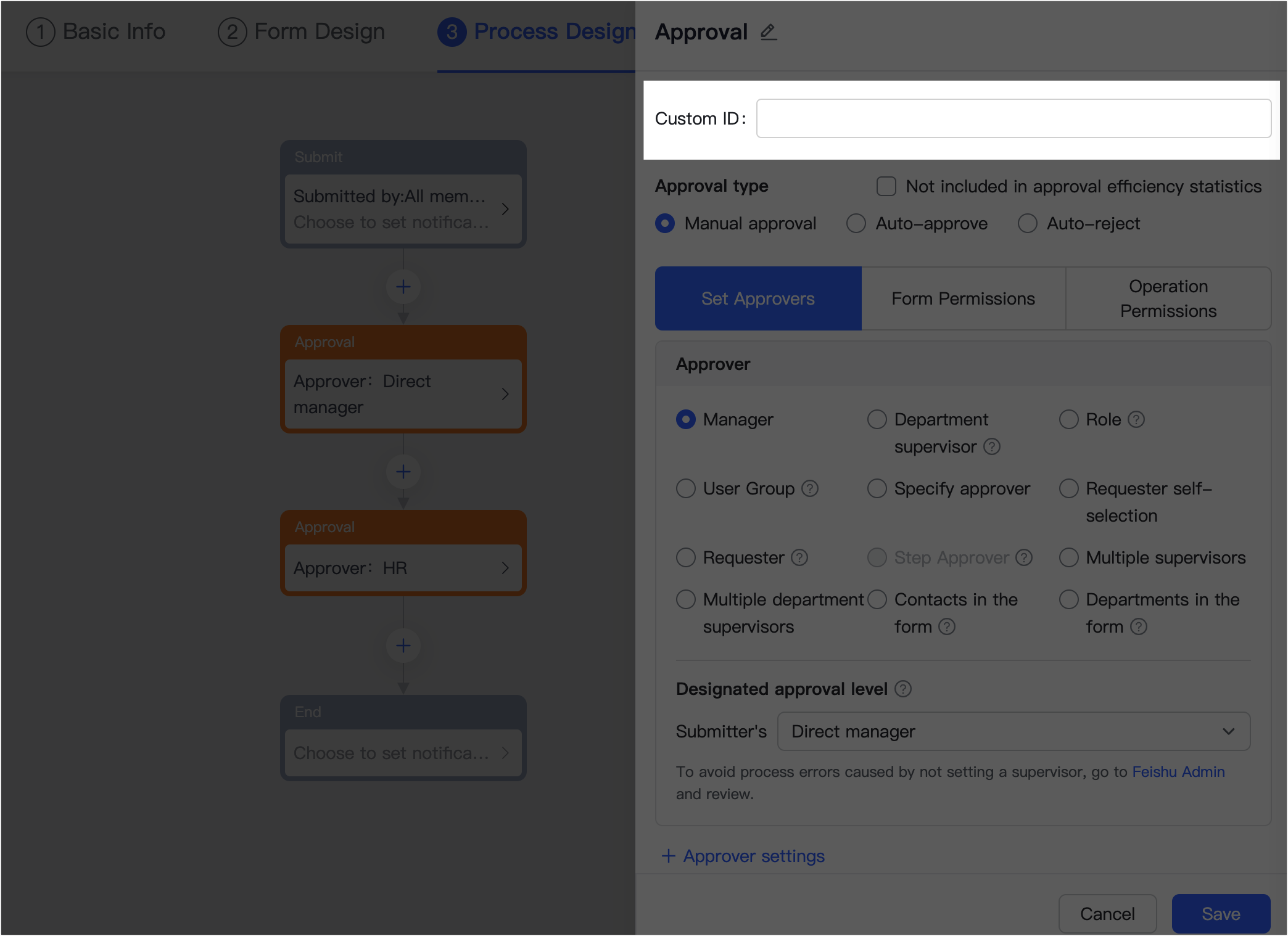Click the Custom ID input field
The width and height of the screenshot is (1288, 936).
[1013, 118]
